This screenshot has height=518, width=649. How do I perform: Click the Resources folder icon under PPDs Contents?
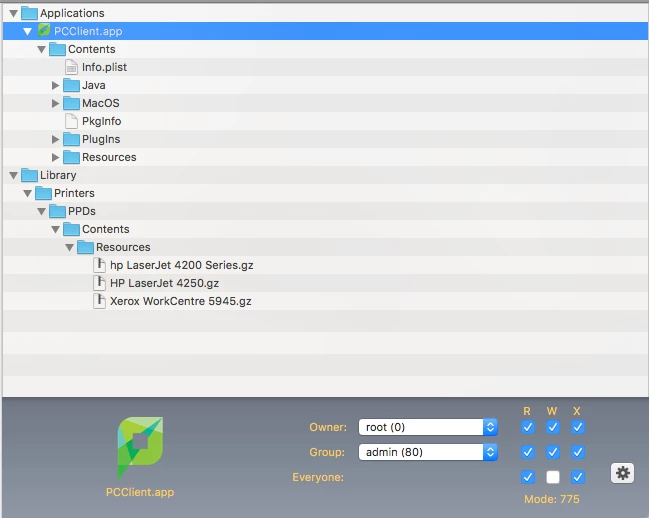click(x=85, y=247)
